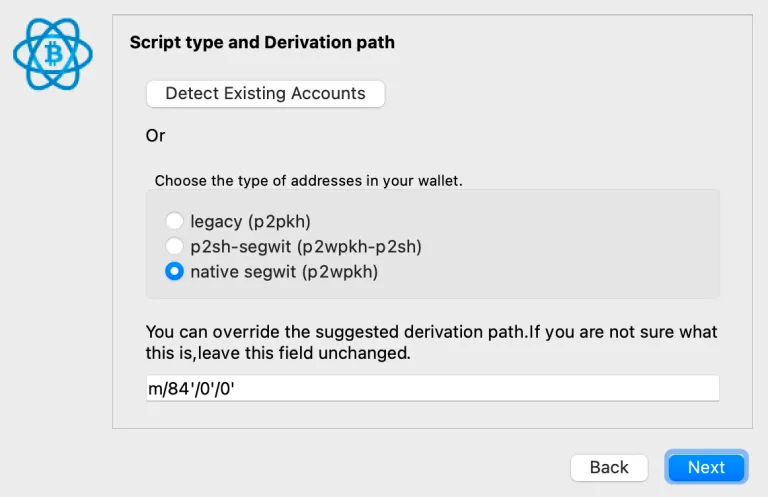Click the "native segwit (p2wpkh)" label text
The height and width of the screenshot is (497, 768).
[x=284, y=272]
